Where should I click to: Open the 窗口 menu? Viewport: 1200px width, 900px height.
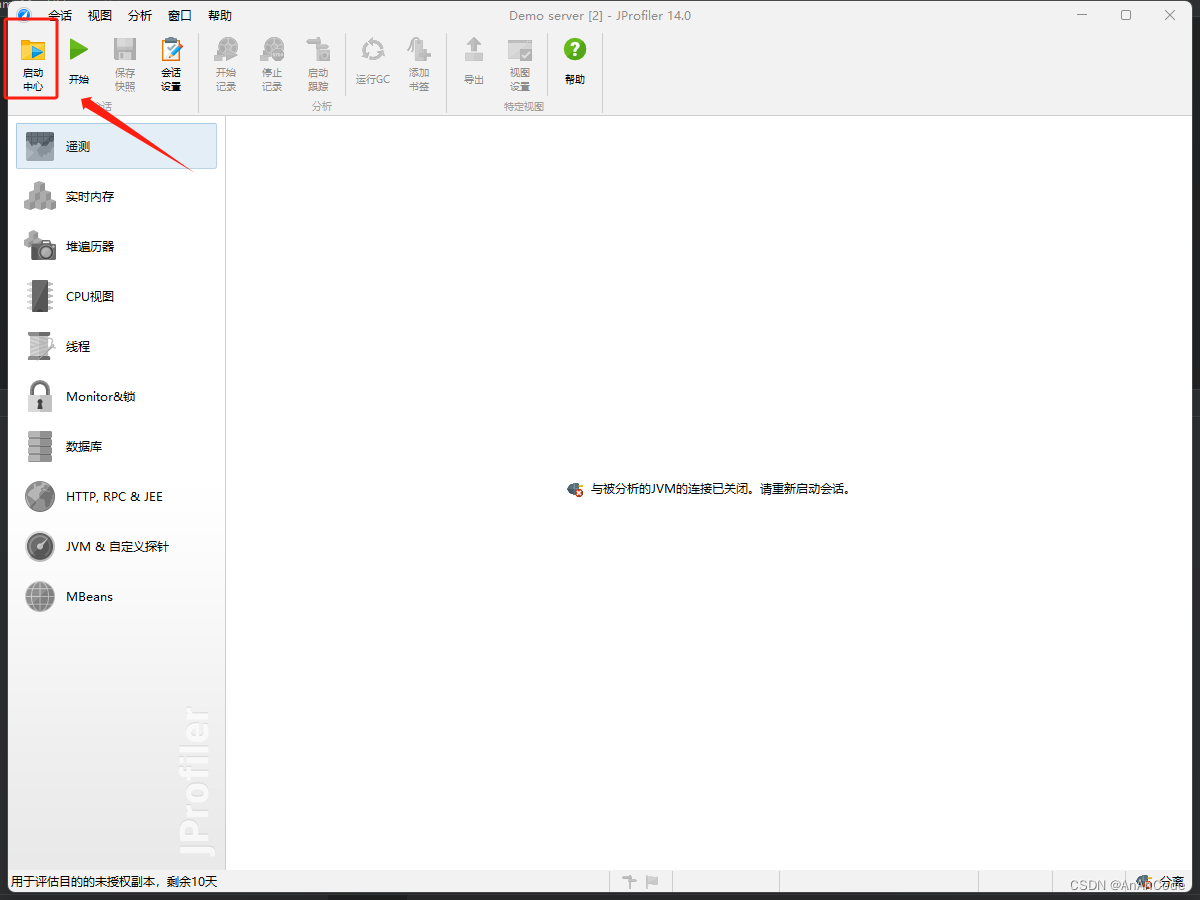coord(180,16)
